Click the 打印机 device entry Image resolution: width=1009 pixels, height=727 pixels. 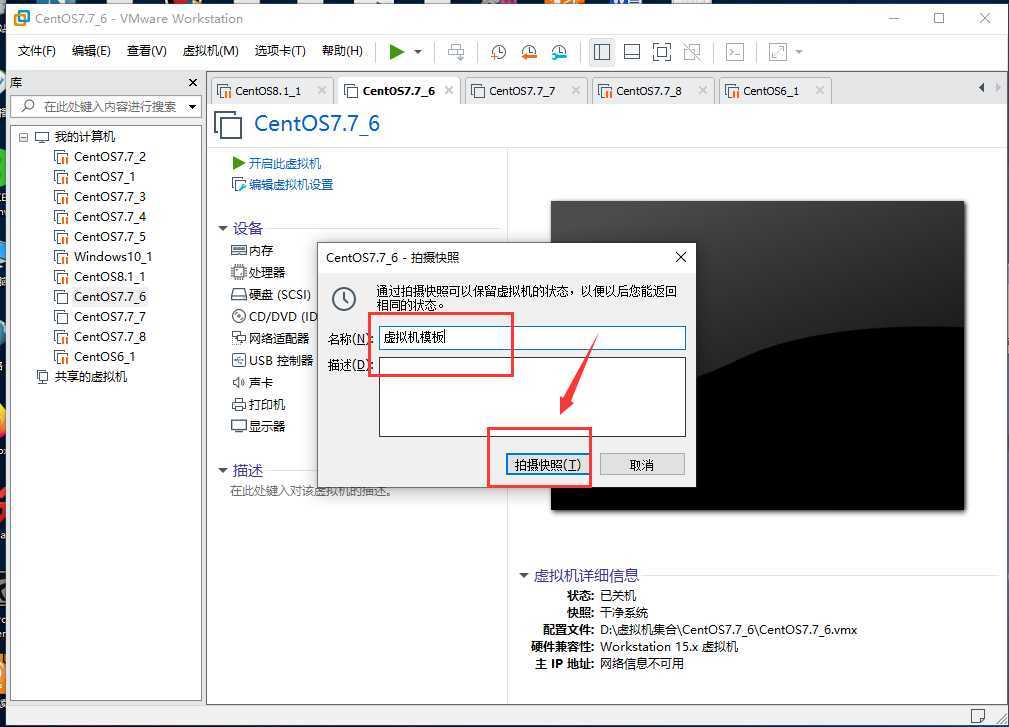coord(258,404)
